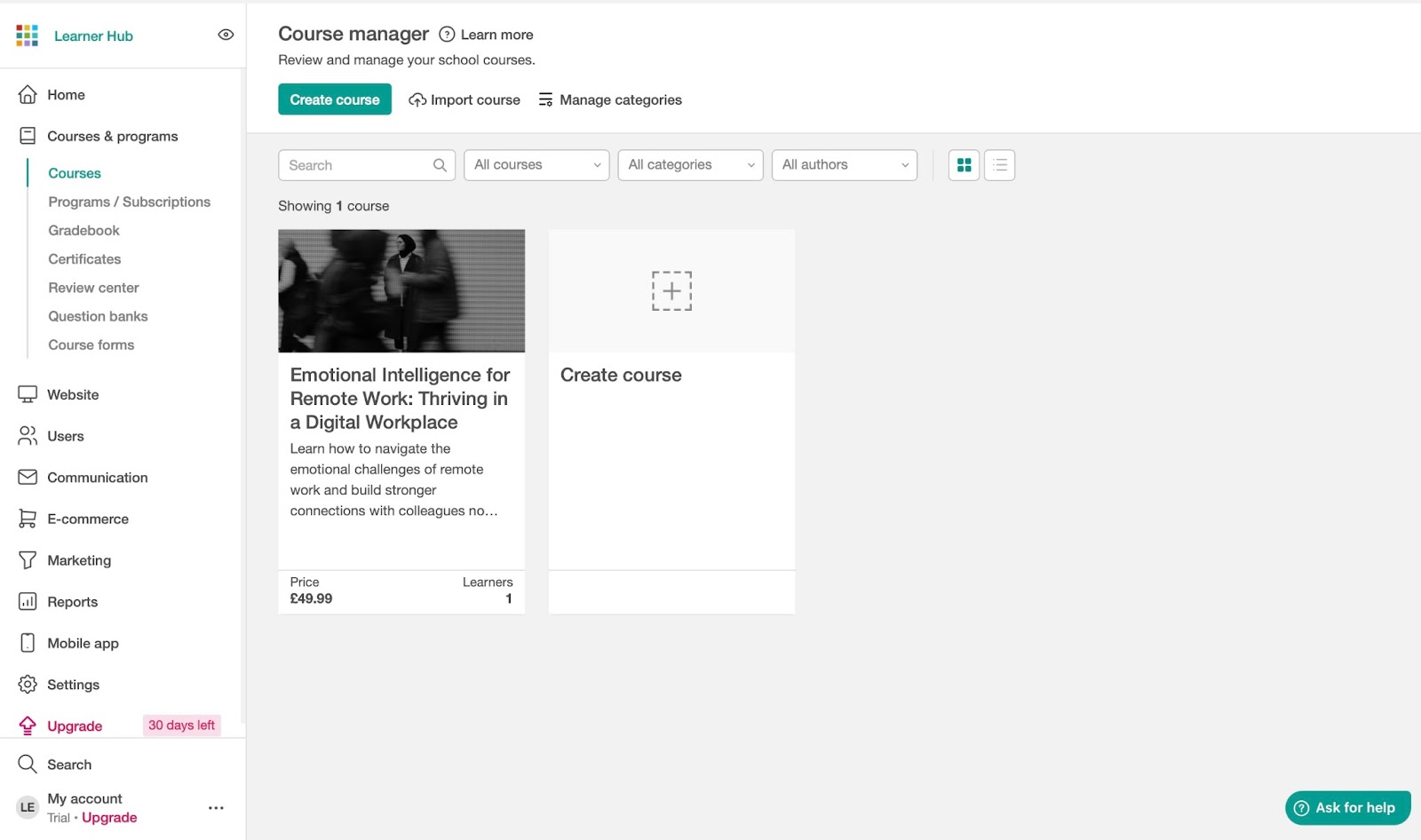
Task: Open account options three-dot menu
Action: pyautogui.click(x=216, y=808)
